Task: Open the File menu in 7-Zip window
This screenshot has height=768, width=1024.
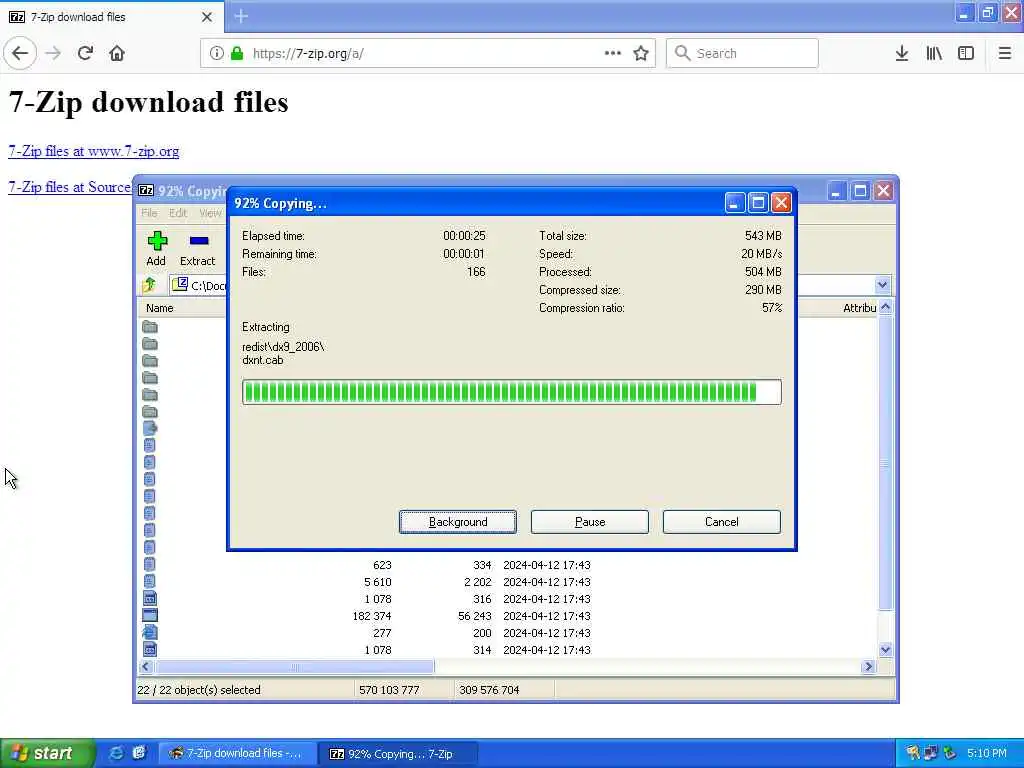Action: 149,213
